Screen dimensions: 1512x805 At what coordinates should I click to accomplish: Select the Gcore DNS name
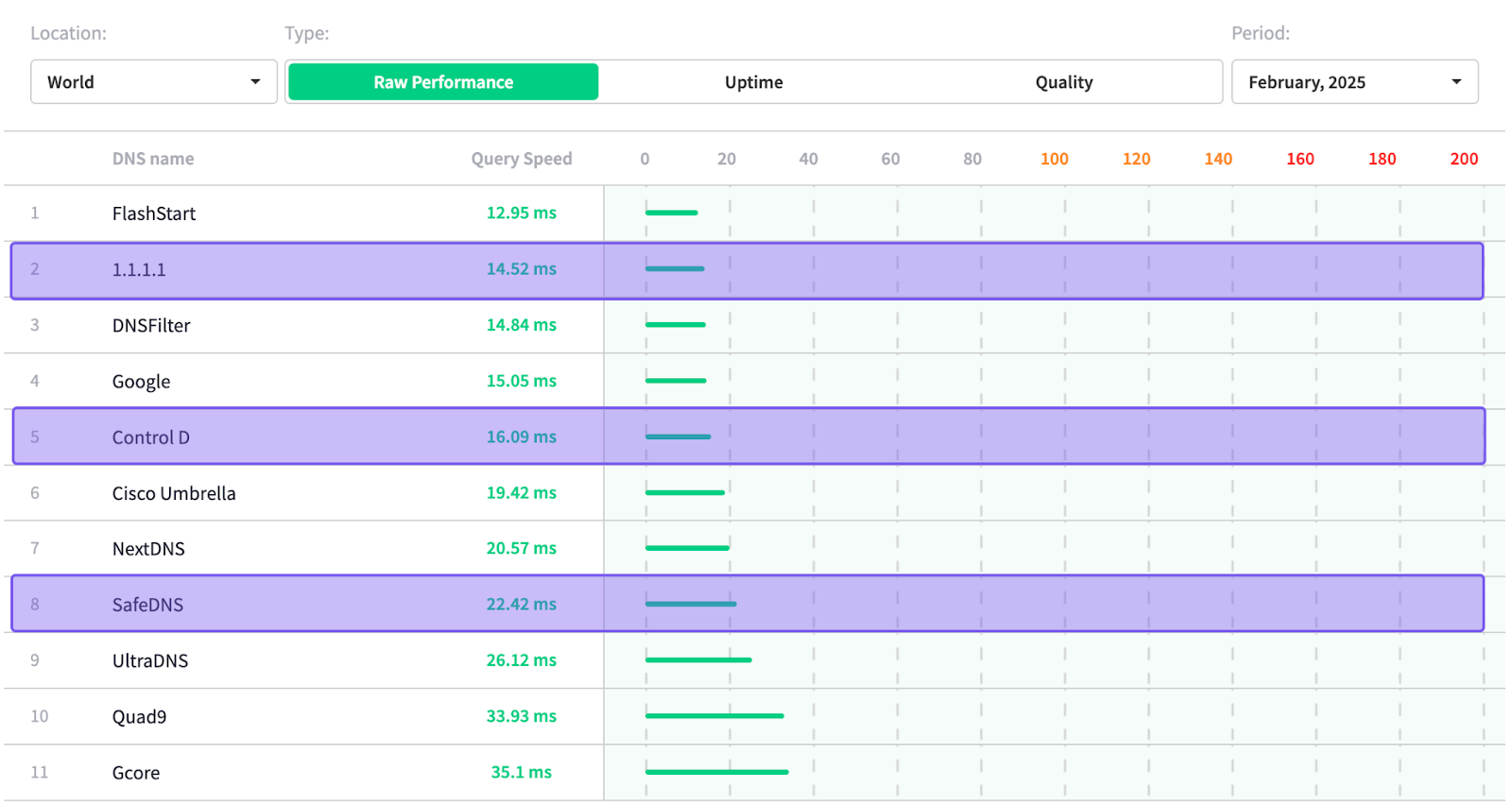coord(136,772)
